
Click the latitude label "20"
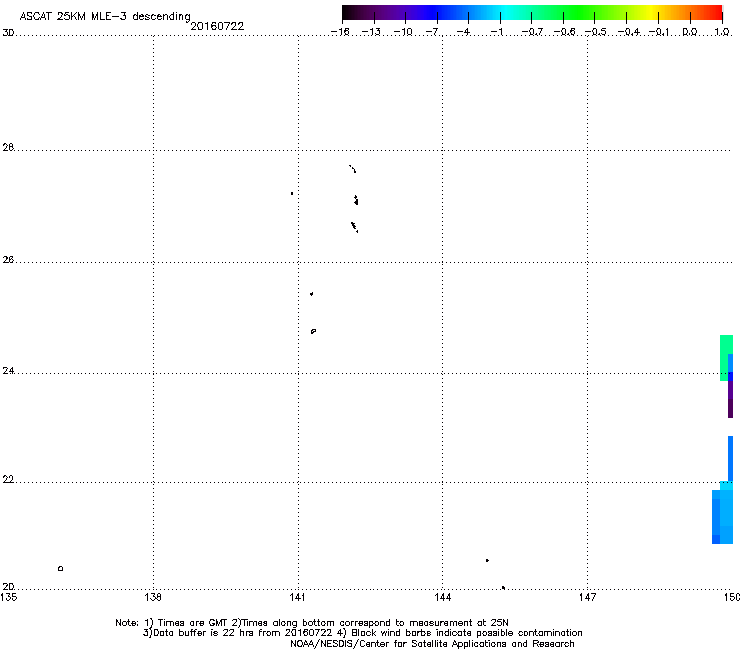tap(8, 587)
